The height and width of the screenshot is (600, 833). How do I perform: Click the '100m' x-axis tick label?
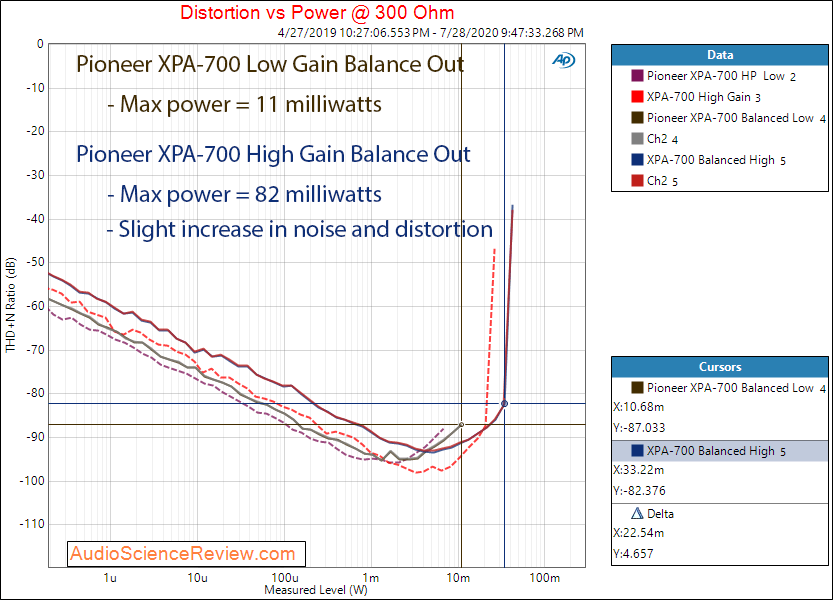(545, 578)
